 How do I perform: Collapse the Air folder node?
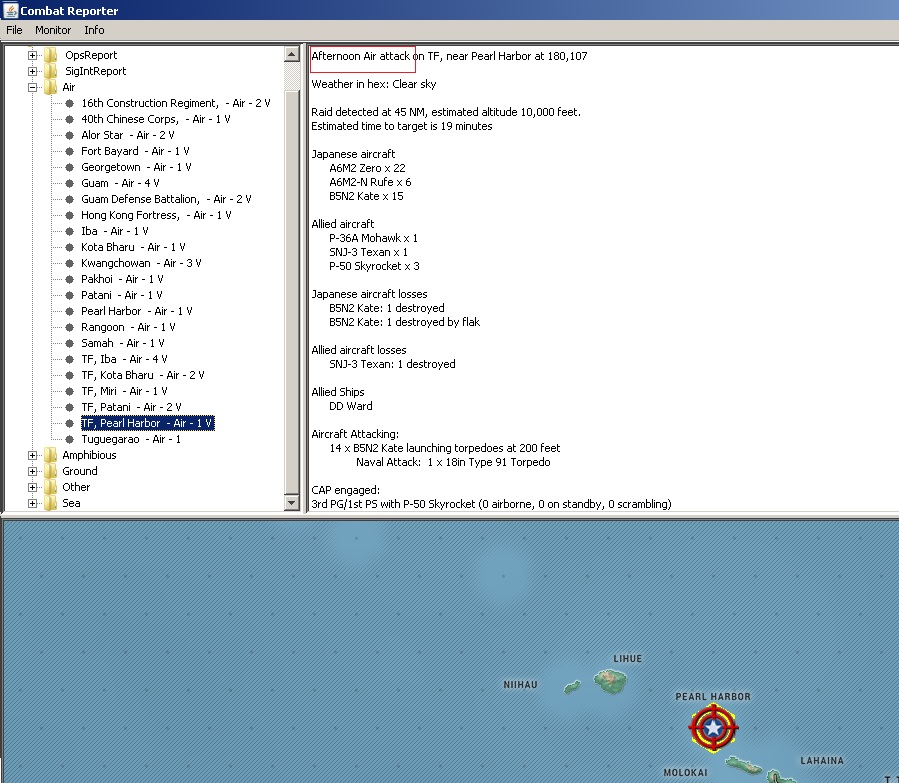pos(33,88)
